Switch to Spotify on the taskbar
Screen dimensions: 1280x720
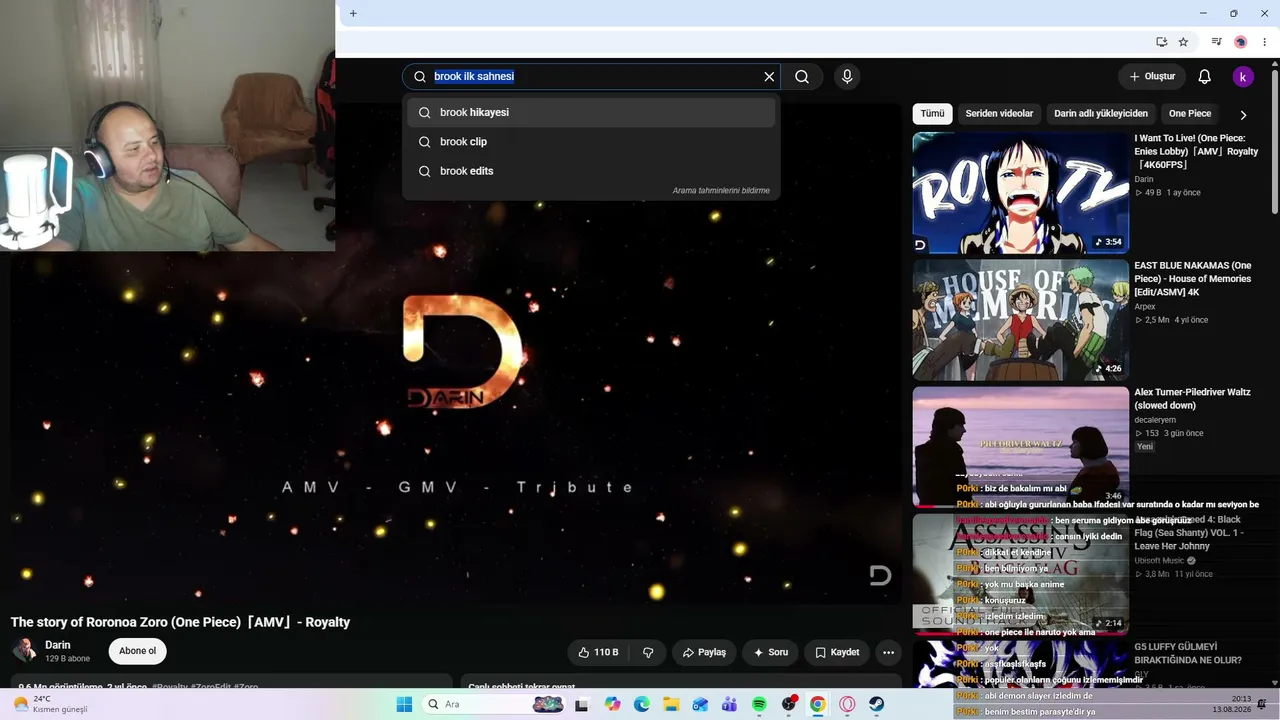pos(759,704)
